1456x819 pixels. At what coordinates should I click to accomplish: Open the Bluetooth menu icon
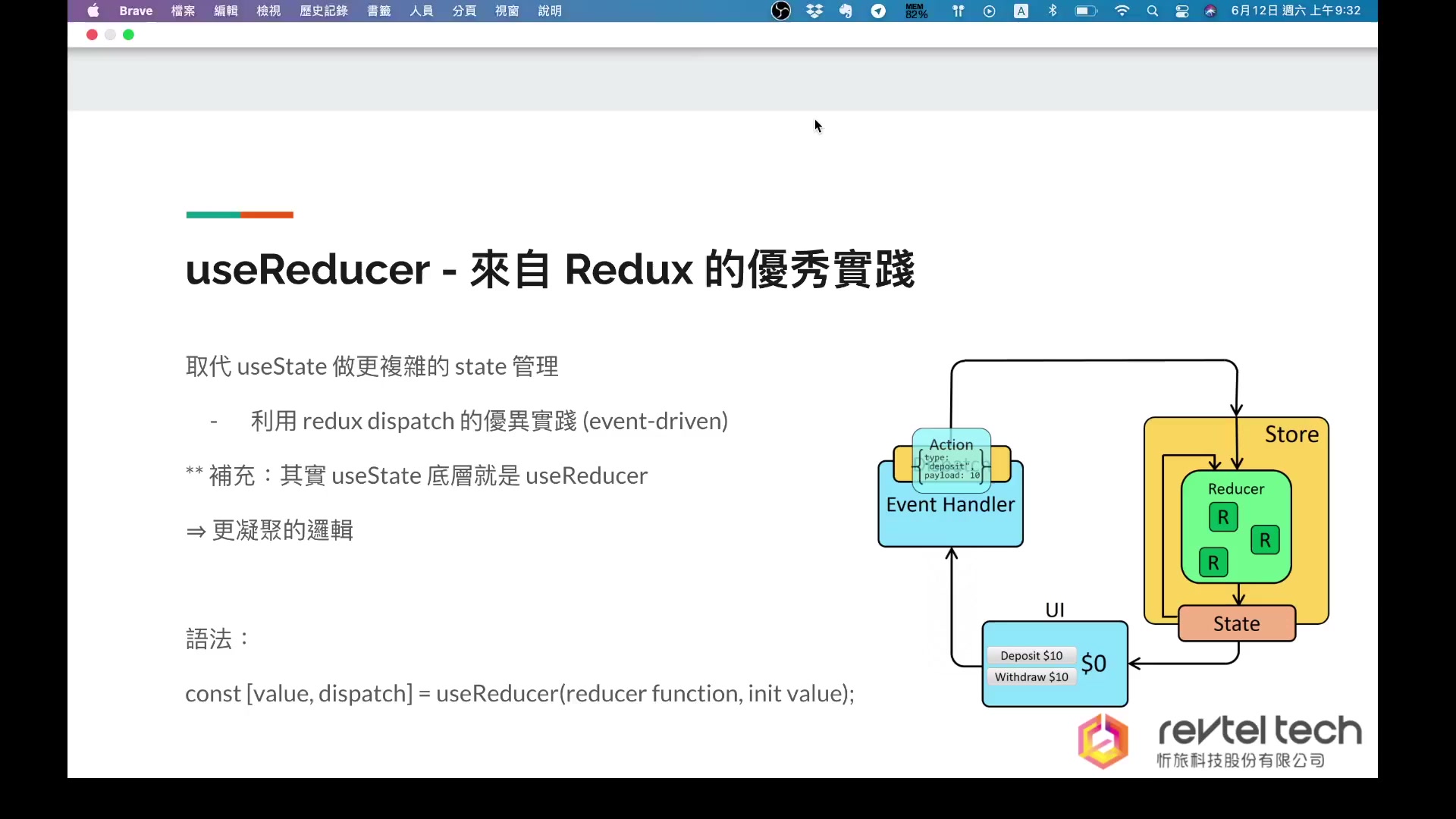pos(1053,11)
